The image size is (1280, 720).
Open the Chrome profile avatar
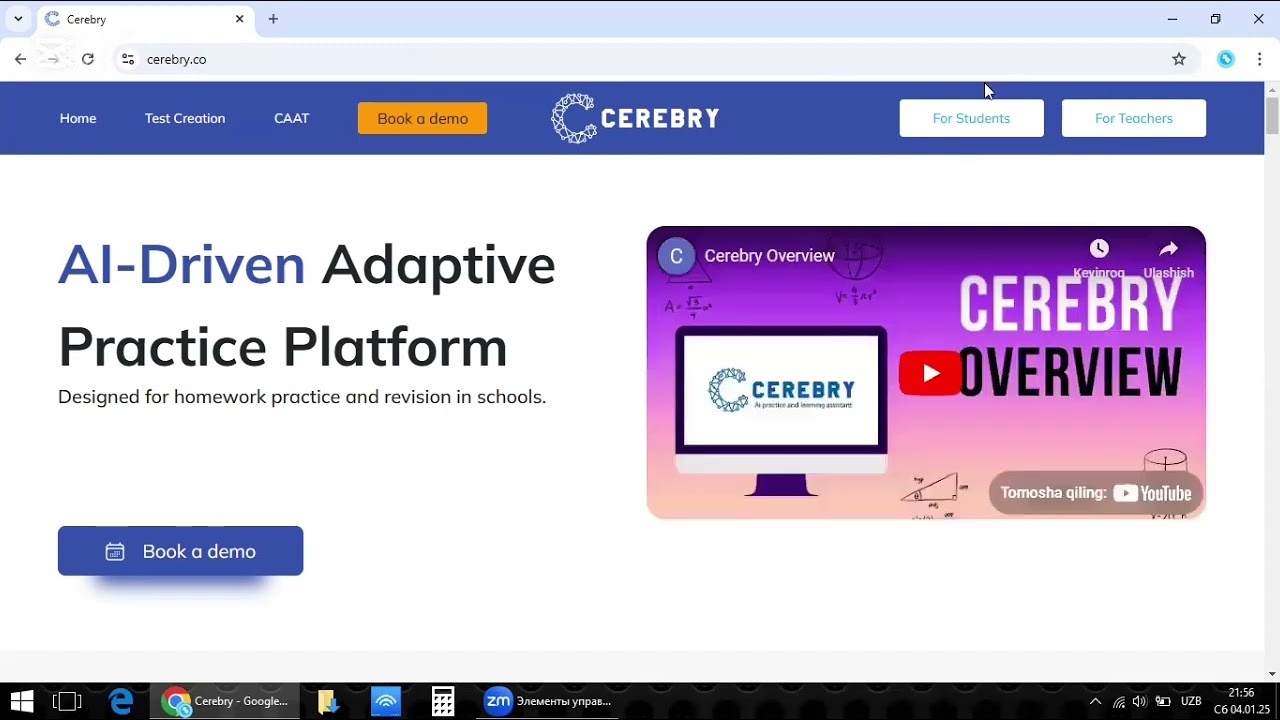pos(1226,59)
